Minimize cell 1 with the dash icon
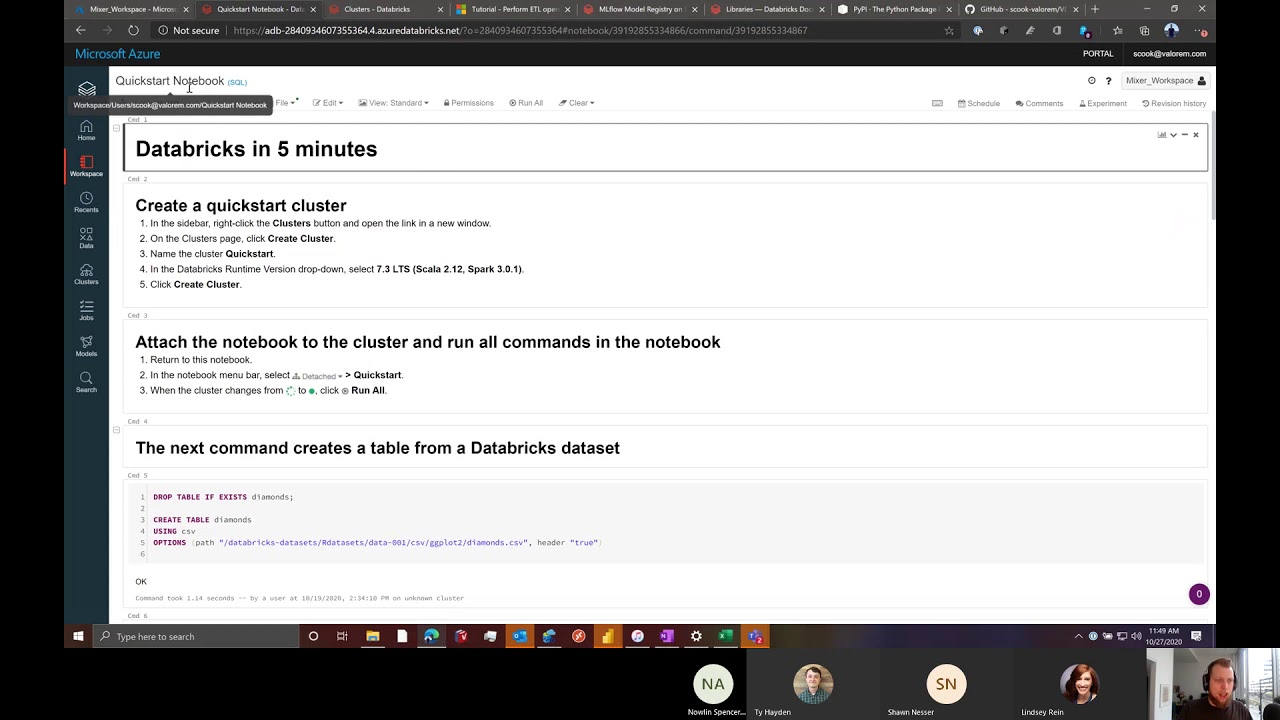Image resolution: width=1280 pixels, height=720 pixels. pyautogui.click(x=1185, y=134)
